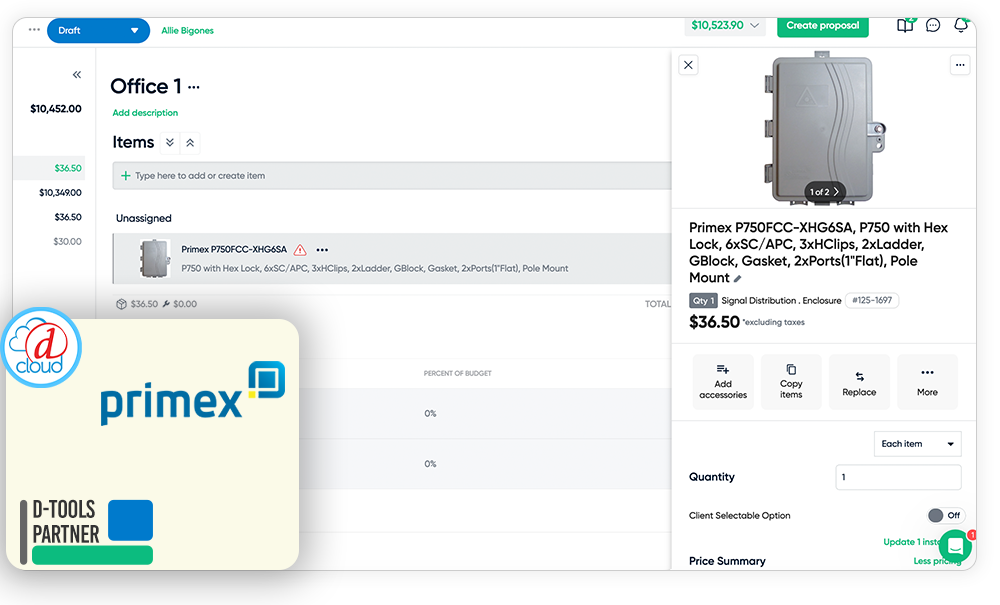Click the Qty 1 badge
1000x605 pixels.
703,300
